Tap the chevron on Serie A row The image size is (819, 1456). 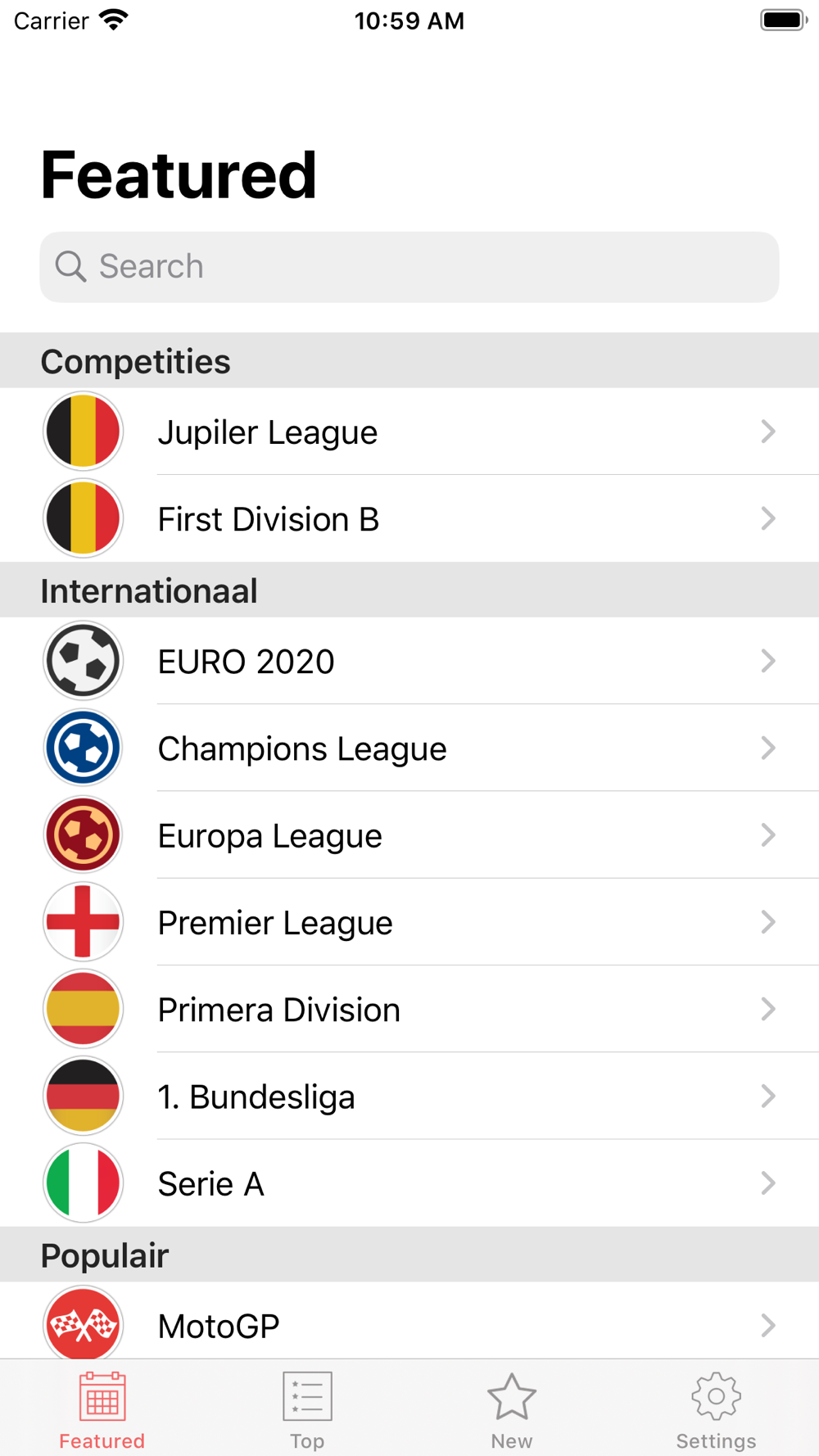(767, 1183)
